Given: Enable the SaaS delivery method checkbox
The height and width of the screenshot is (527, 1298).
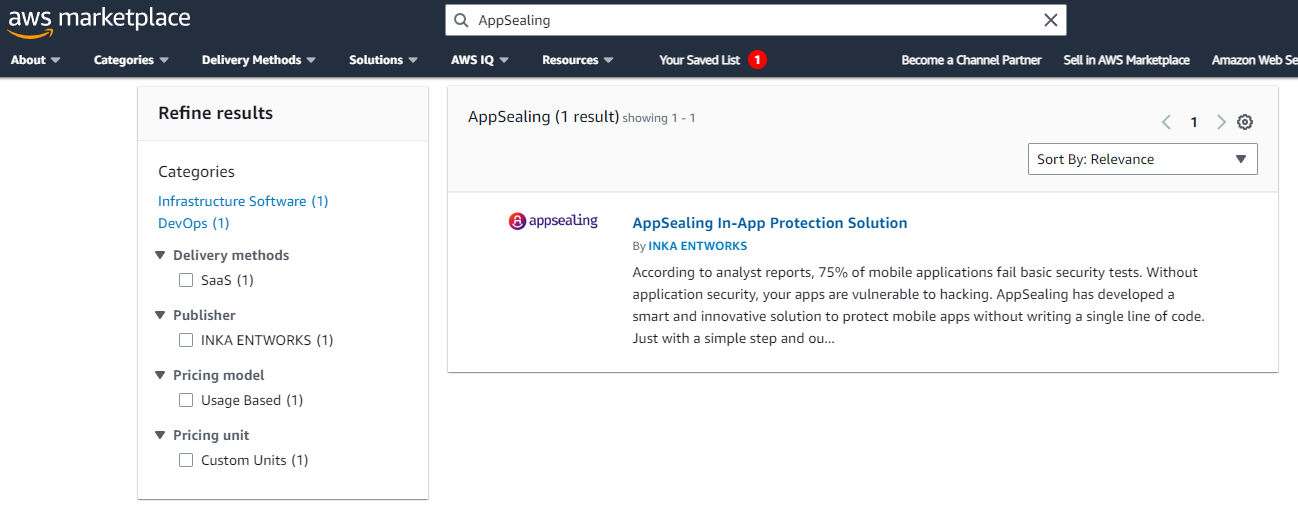Looking at the screenshot, I should tap(186, 280).
